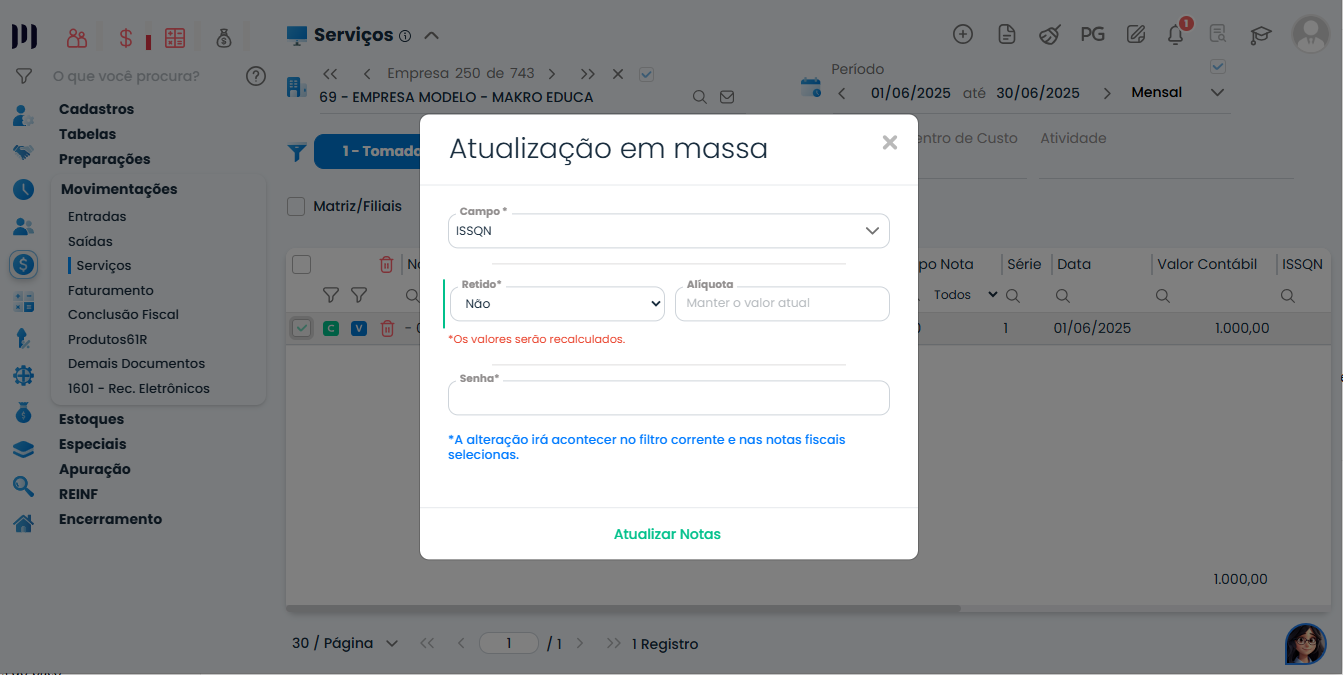Open Saídas in Movimentações menu
Image resolution: width=1343 pixels, height=675 pixels.
tap(90, 241)
